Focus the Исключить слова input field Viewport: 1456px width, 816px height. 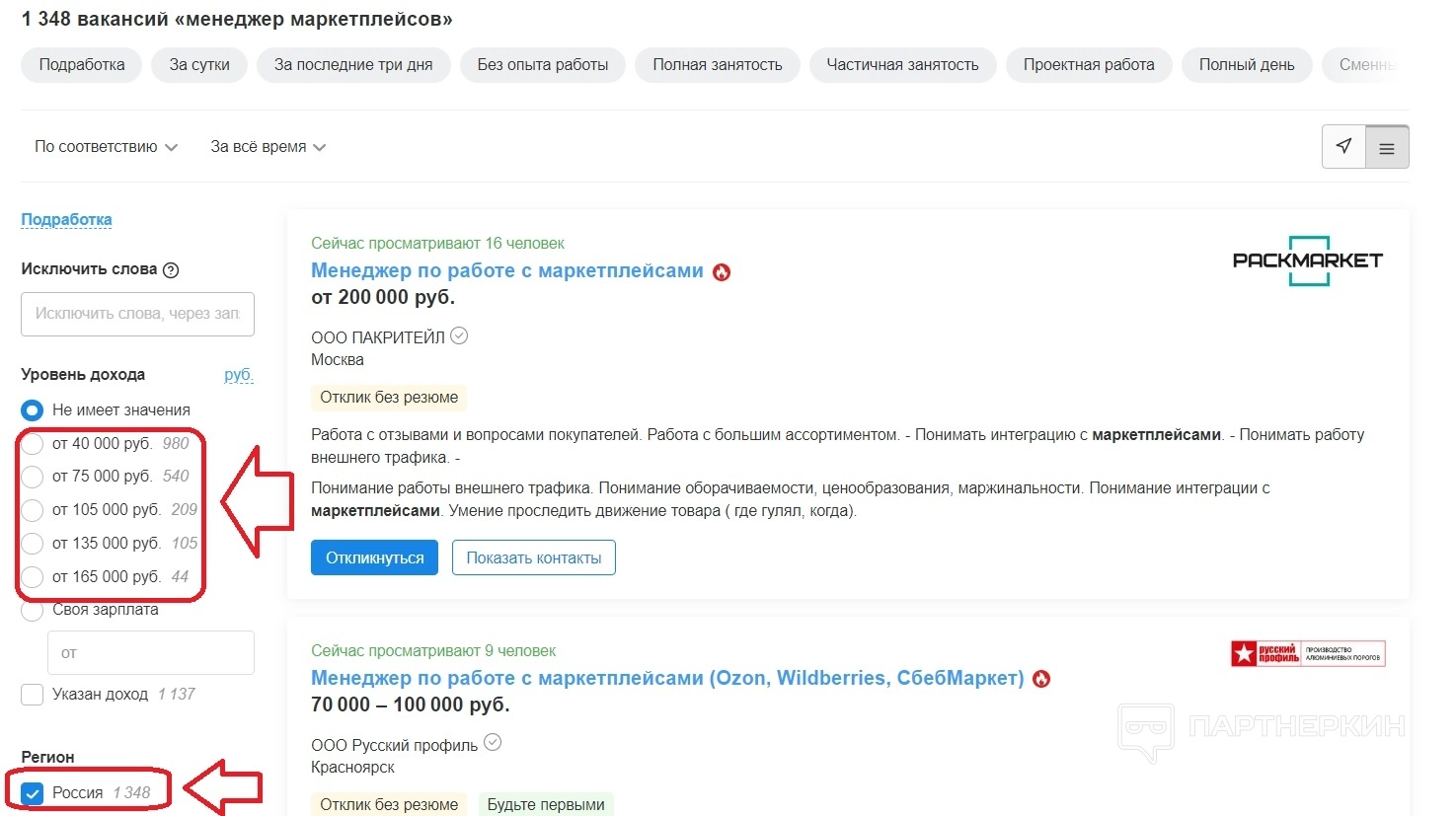137,314
